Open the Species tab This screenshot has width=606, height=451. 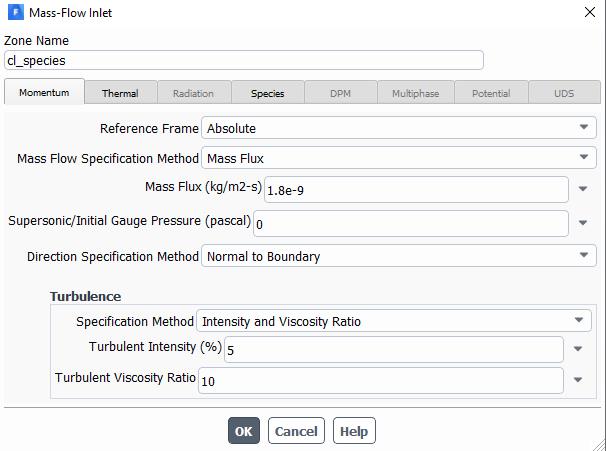click(x=268, y=93)
